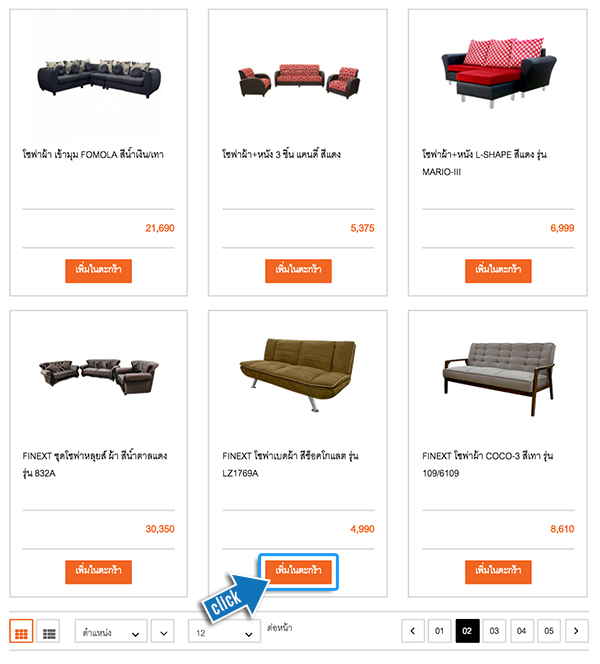The height and width of the screenshot is (664, 600).
Task: Add LZ1769A sofa bed to cart
Action: pyautogui.click(x=298, y=572)
